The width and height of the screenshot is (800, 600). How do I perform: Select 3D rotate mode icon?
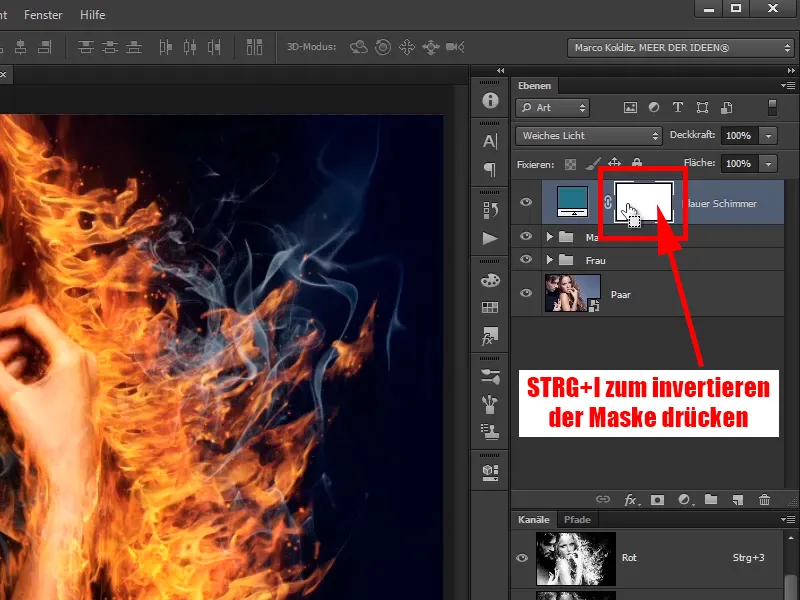point(359,47)
